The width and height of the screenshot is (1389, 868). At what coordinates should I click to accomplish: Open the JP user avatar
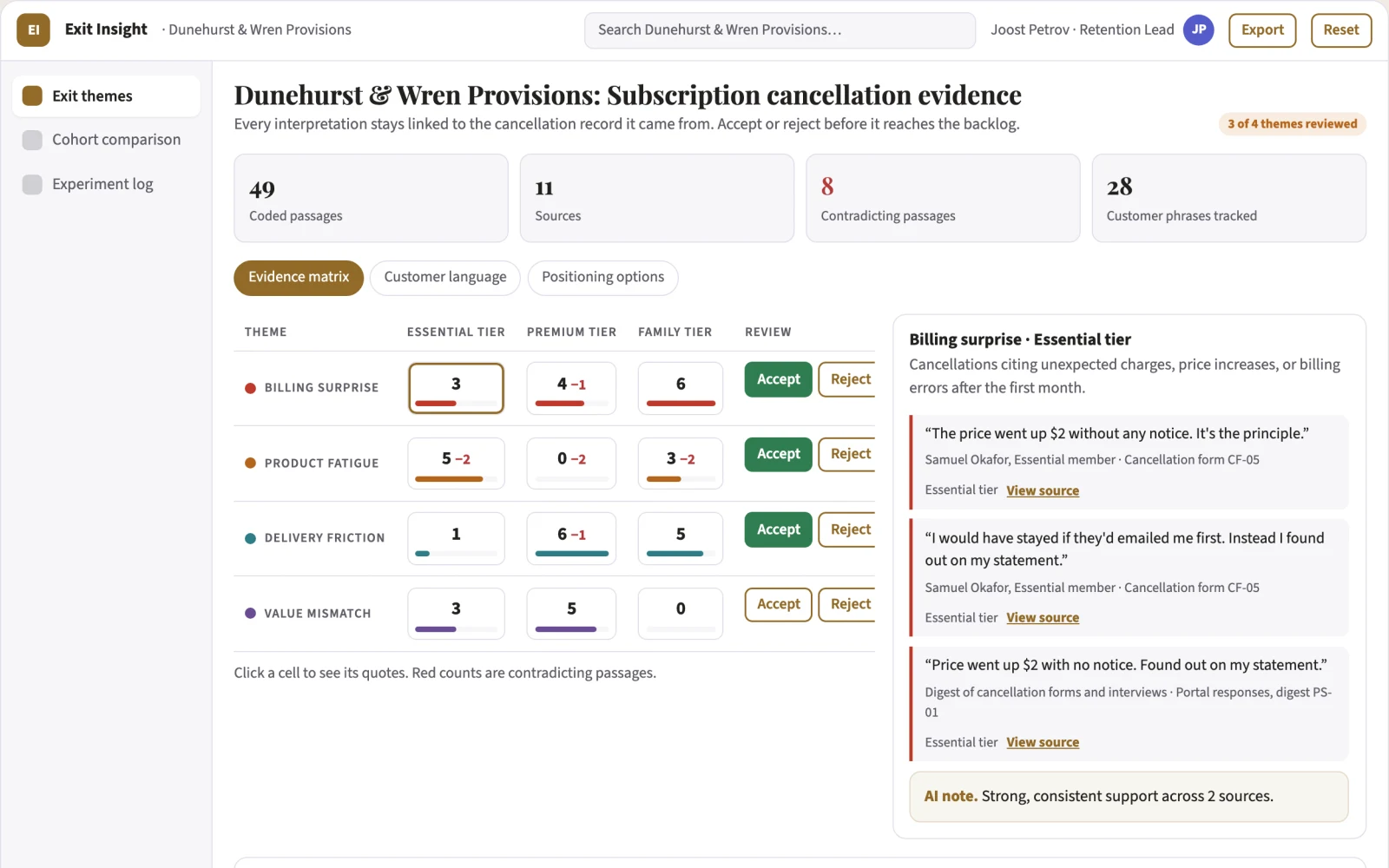click(1198, 30)
